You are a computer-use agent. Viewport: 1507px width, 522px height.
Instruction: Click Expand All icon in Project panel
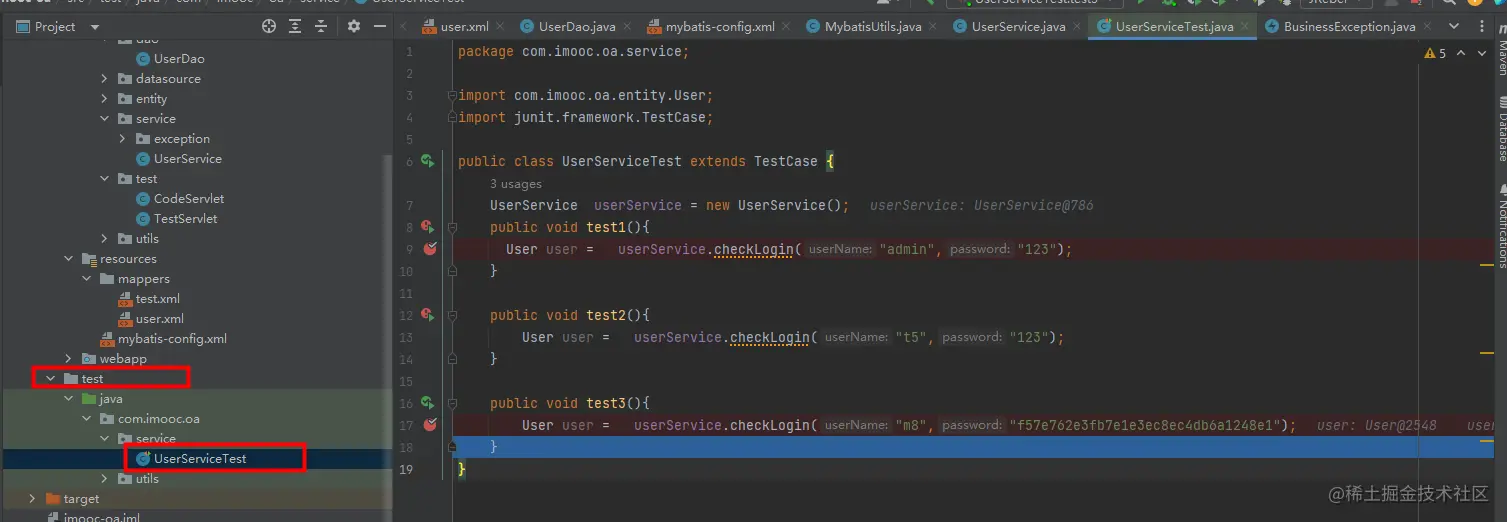click(x=297, y=27)
